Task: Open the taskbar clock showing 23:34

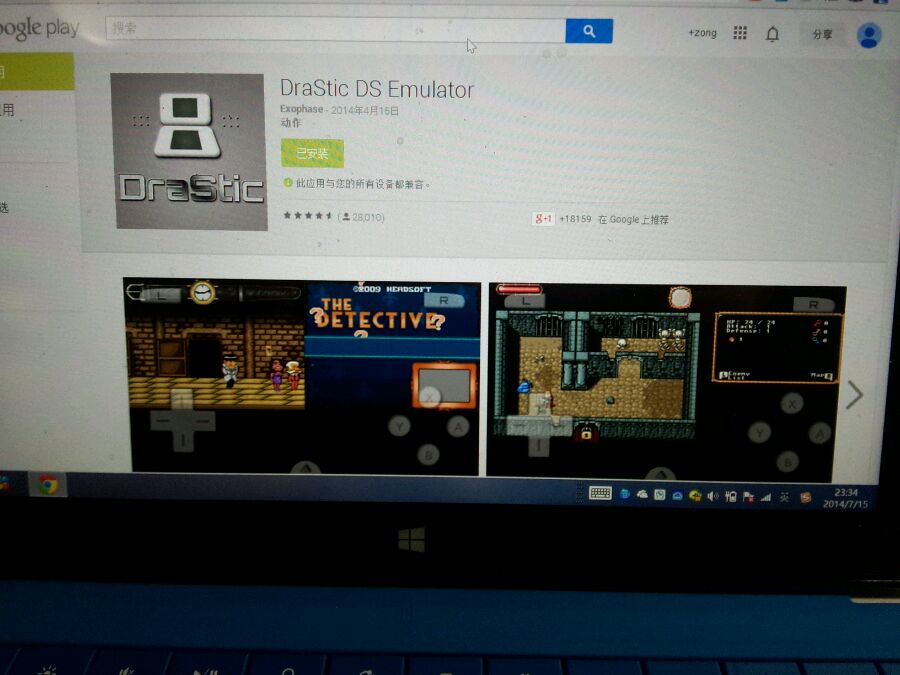Action: click(x=845, y=498)
